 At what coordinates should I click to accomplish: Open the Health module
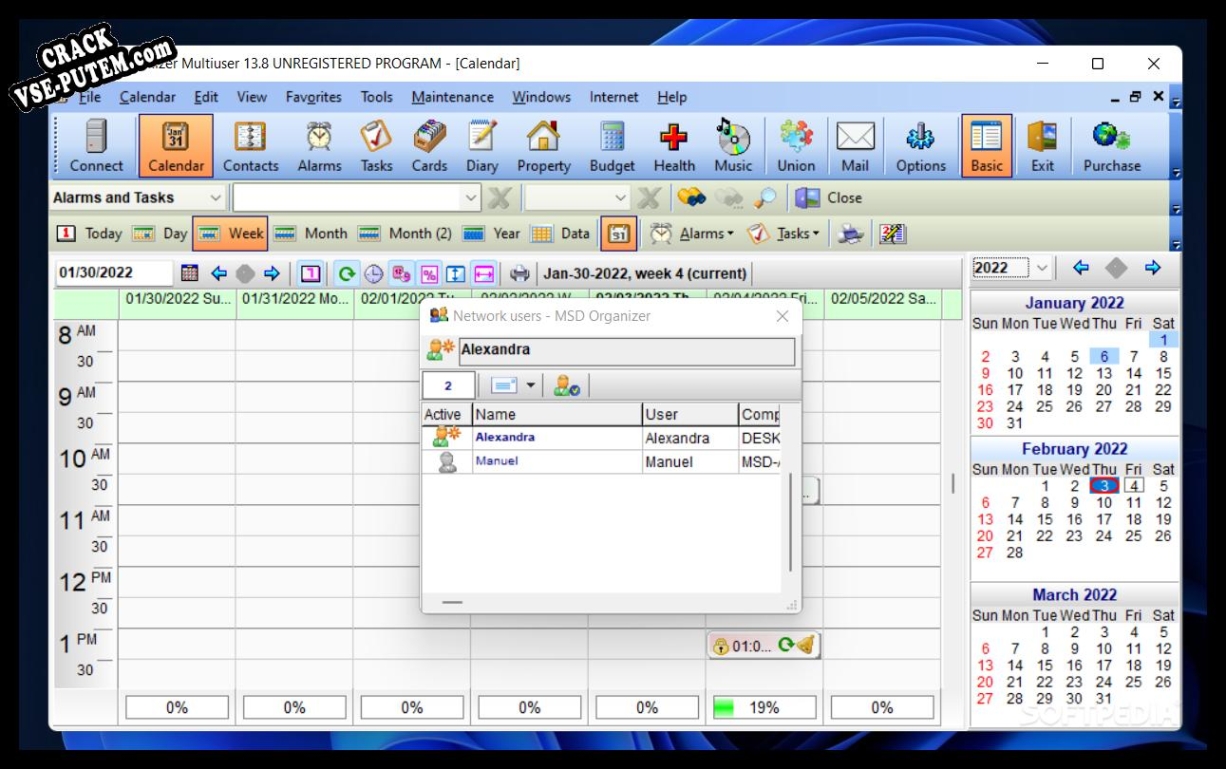coord(674,146)
